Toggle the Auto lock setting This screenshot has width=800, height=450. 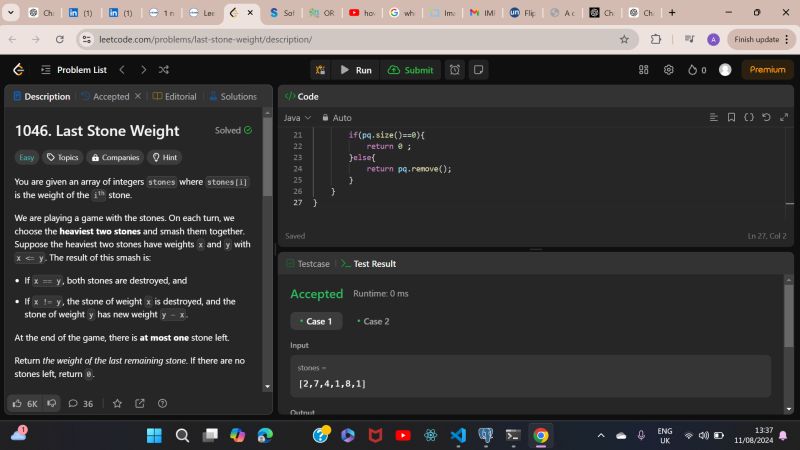[x=337, y=118]
